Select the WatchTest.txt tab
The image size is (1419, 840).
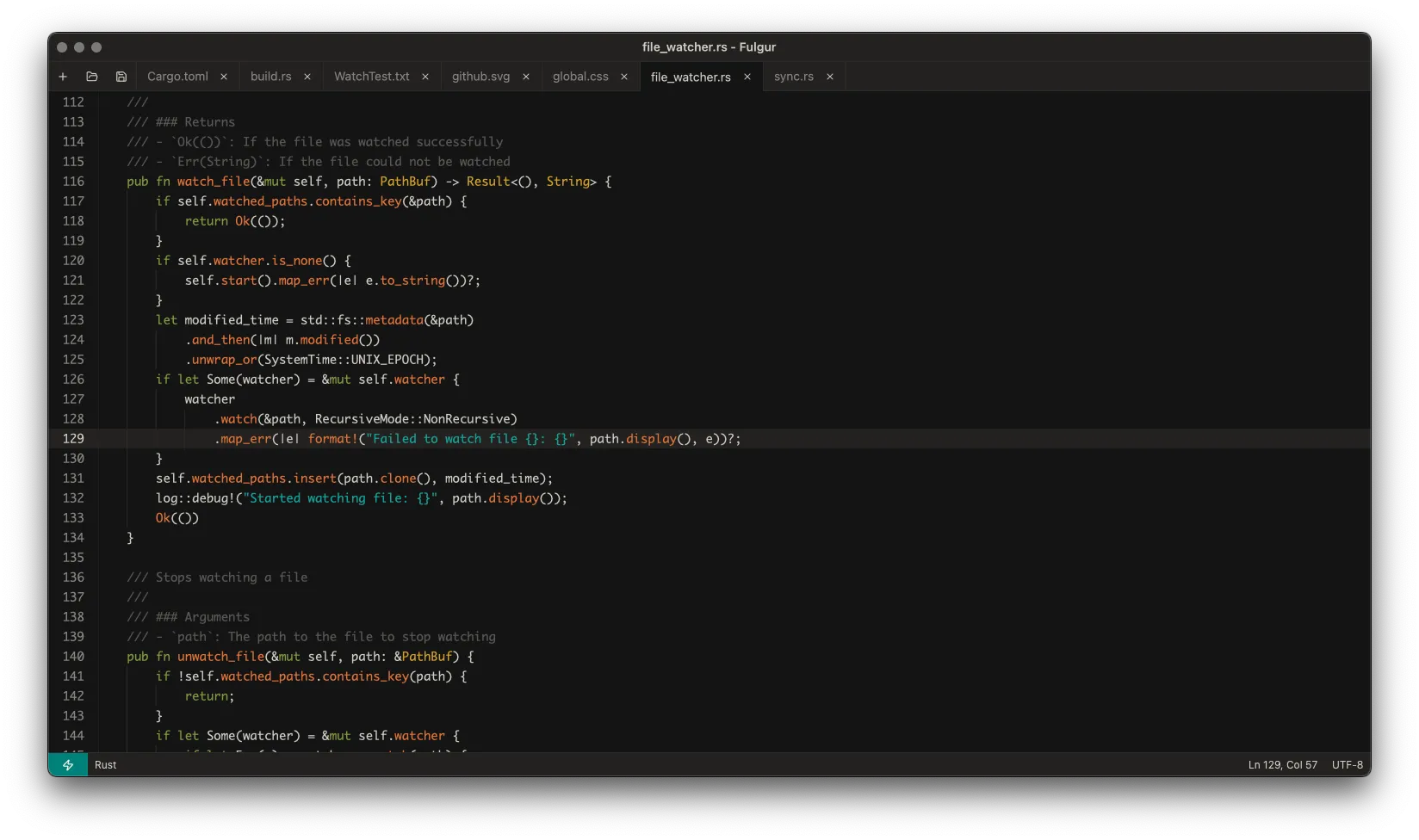371,77
